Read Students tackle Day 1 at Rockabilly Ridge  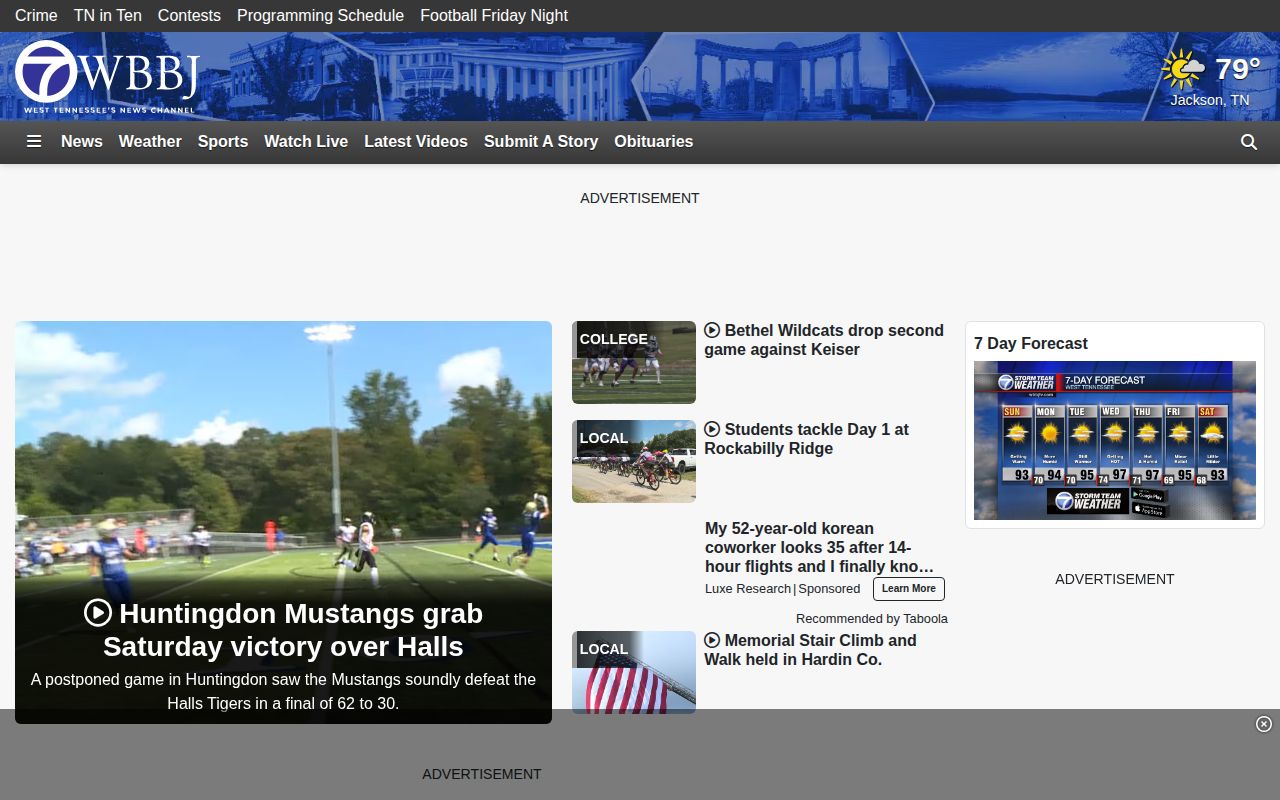[x=806, y=439]
